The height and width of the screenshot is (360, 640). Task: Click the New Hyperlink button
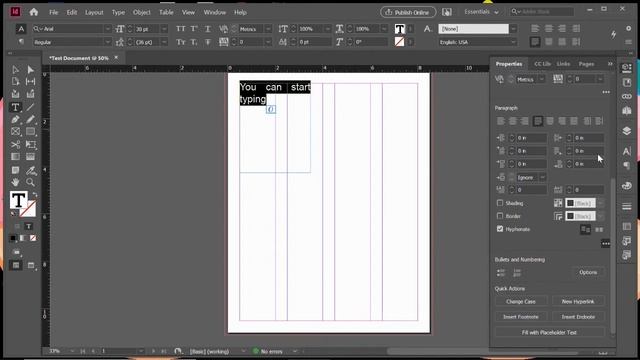click(578, 302)
